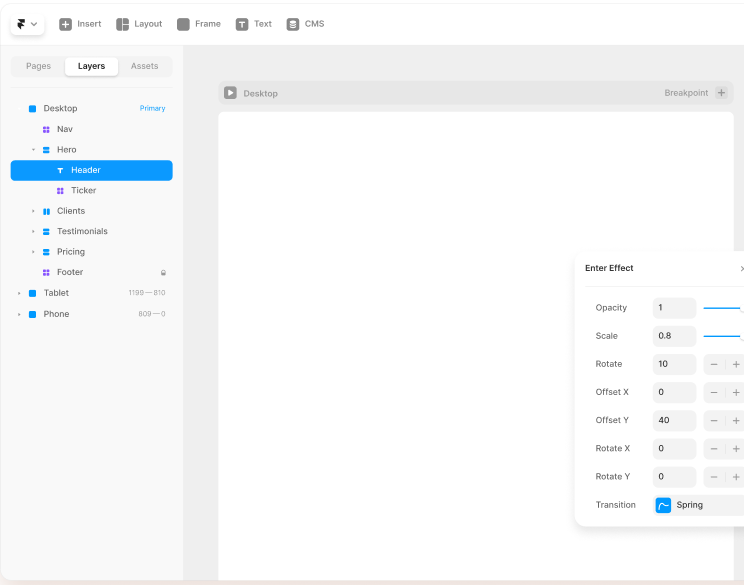744x585 pixels.
Task: Decrease the Rotate X value
Action: [714, 449]
